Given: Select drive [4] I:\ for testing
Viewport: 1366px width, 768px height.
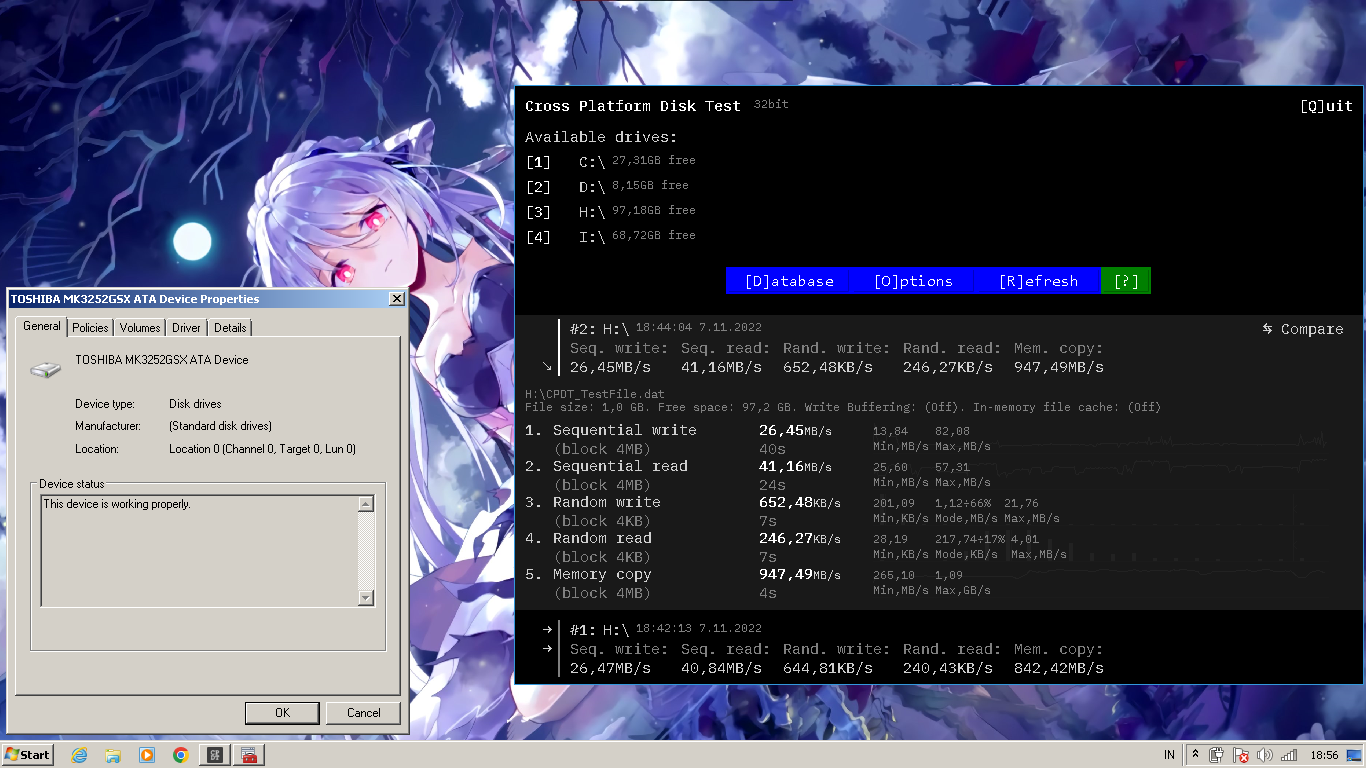Looking at the screenshot, I should [611, 236].
